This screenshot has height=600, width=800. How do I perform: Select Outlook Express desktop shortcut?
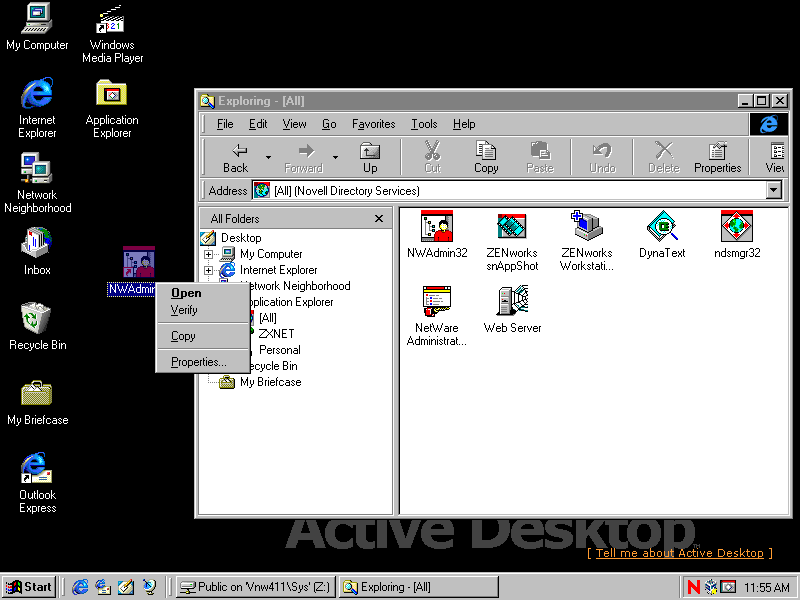click(37, 483)
